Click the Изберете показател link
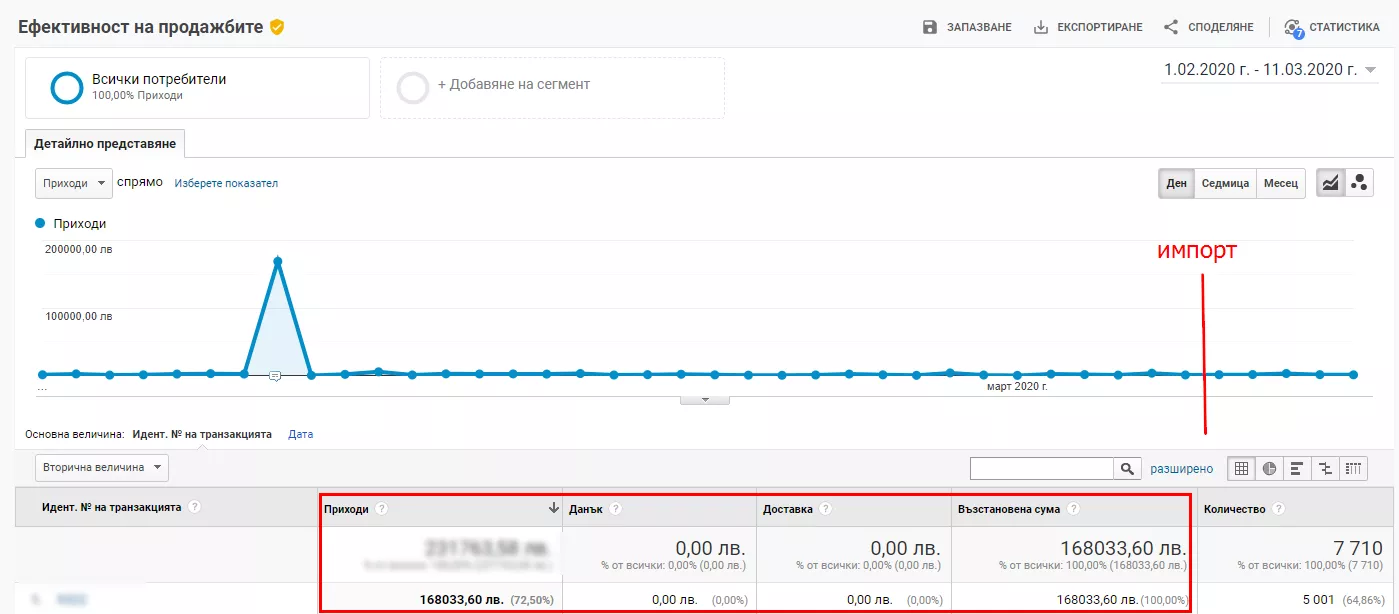Viewport: 1399px width, 614px height. [226, 184]
